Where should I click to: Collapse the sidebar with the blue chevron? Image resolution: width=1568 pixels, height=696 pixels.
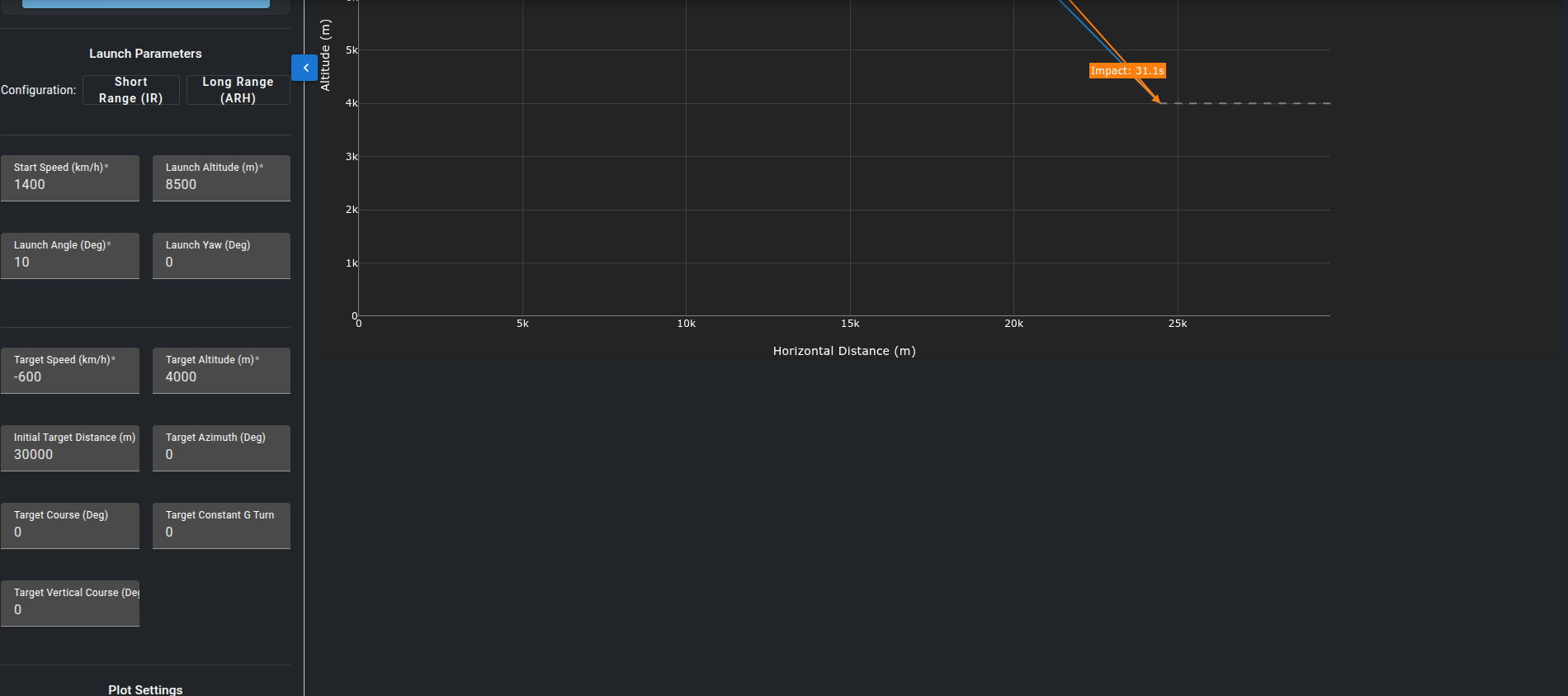click(305, 68)
